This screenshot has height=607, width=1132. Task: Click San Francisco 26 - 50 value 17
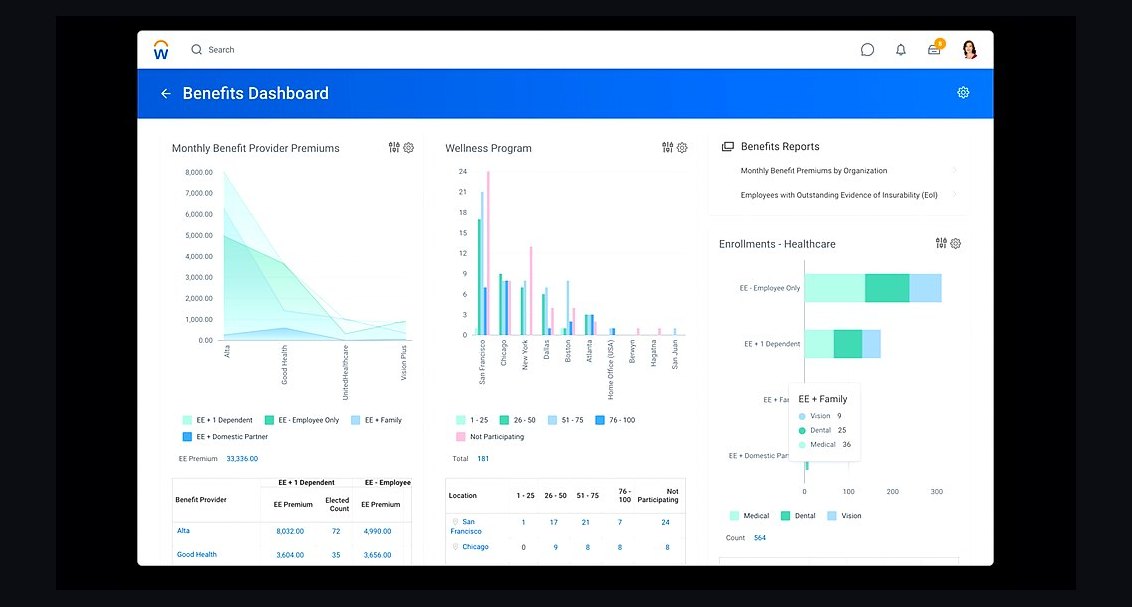tap(554, 523)
